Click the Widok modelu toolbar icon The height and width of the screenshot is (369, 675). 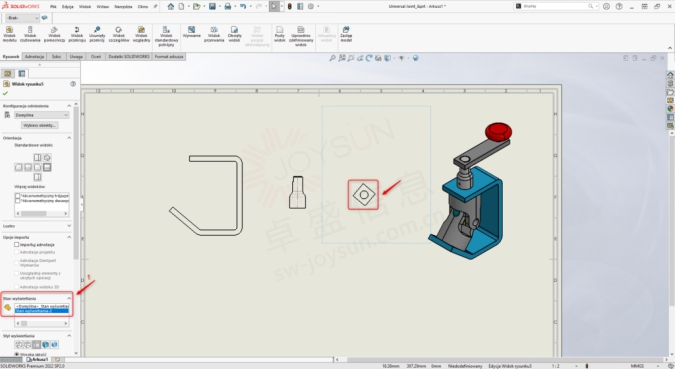(x=9, y=34)
